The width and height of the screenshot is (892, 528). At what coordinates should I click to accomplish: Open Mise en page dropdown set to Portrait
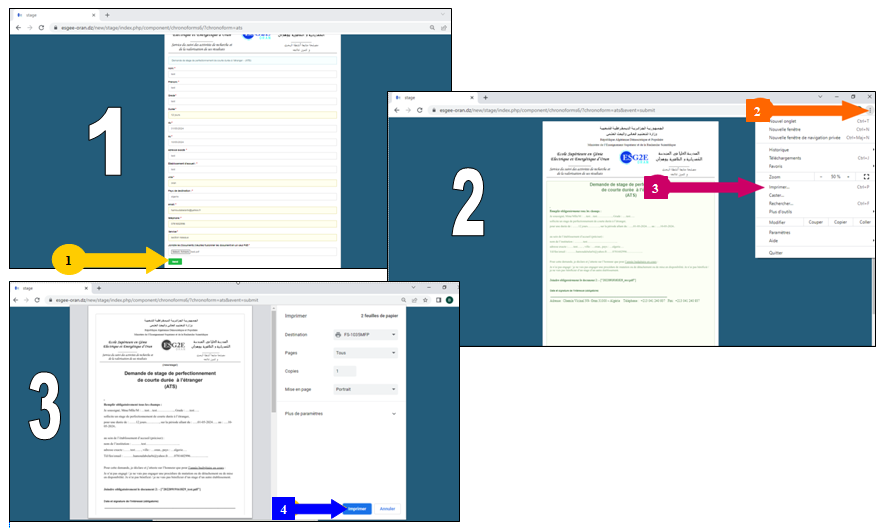tap(366, 388)
